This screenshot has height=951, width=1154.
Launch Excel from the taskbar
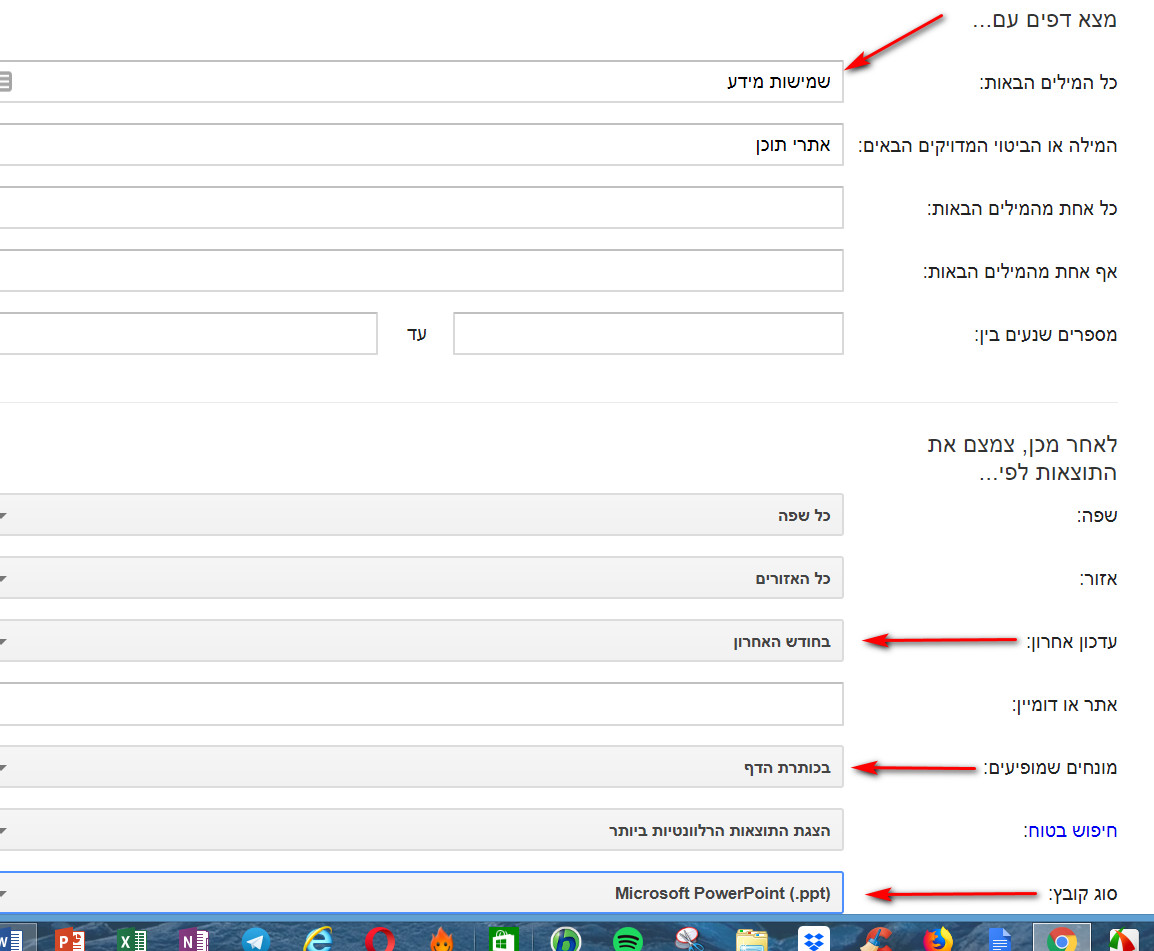pos(132,939)
